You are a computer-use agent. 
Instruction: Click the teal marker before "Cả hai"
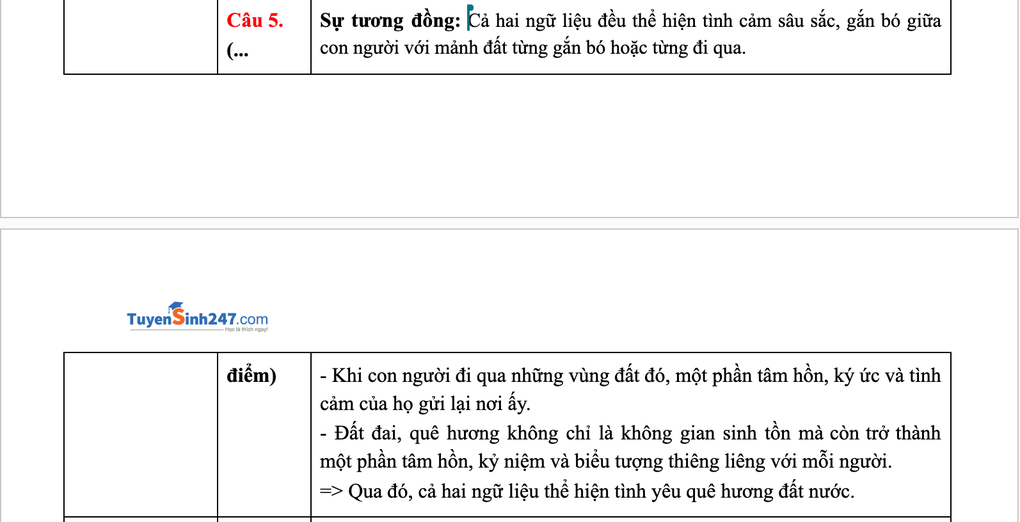(x=469, y=16)
